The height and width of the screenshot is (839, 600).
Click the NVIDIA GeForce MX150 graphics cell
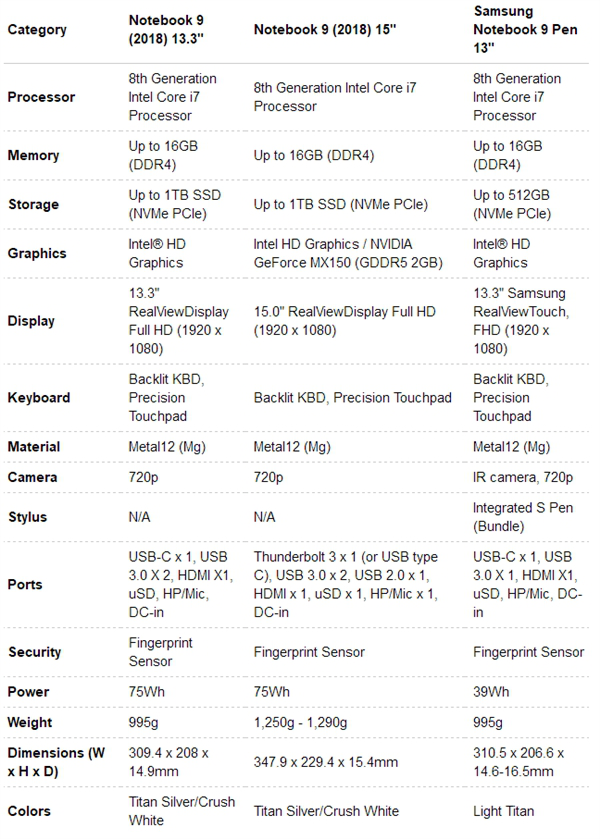coord(348,253)
